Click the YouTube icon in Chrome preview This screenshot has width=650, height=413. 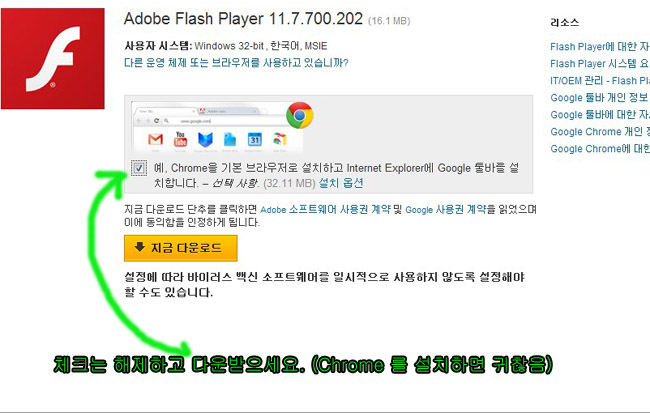pos(180,139)
